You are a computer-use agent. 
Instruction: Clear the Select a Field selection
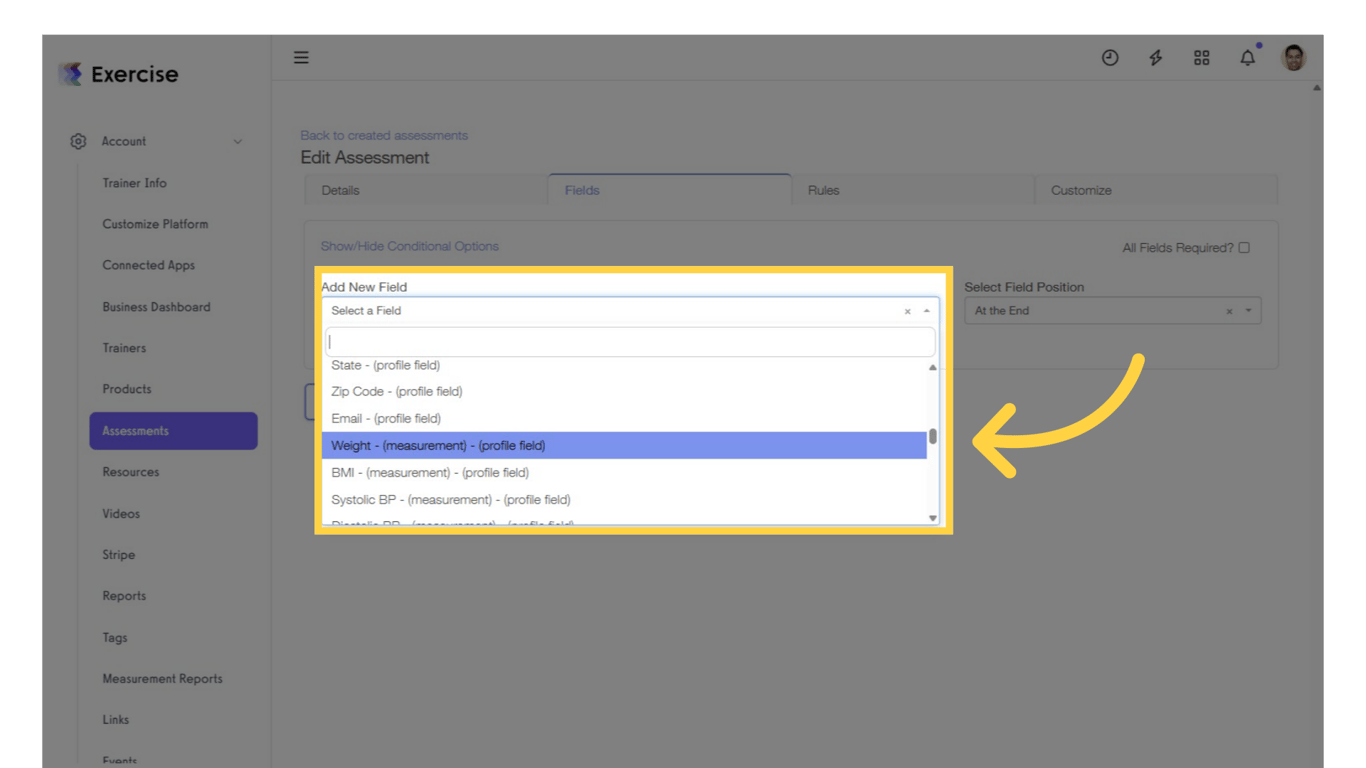[907, 311]
